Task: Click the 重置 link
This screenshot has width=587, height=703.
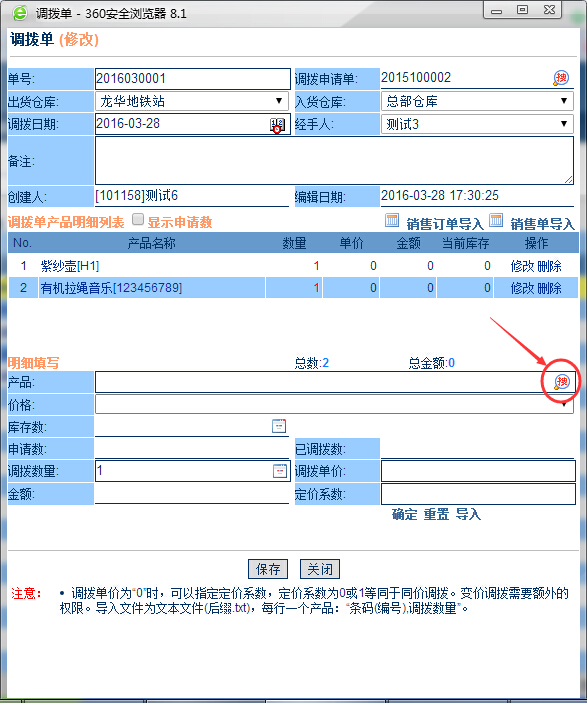Action: click(436, 514)
